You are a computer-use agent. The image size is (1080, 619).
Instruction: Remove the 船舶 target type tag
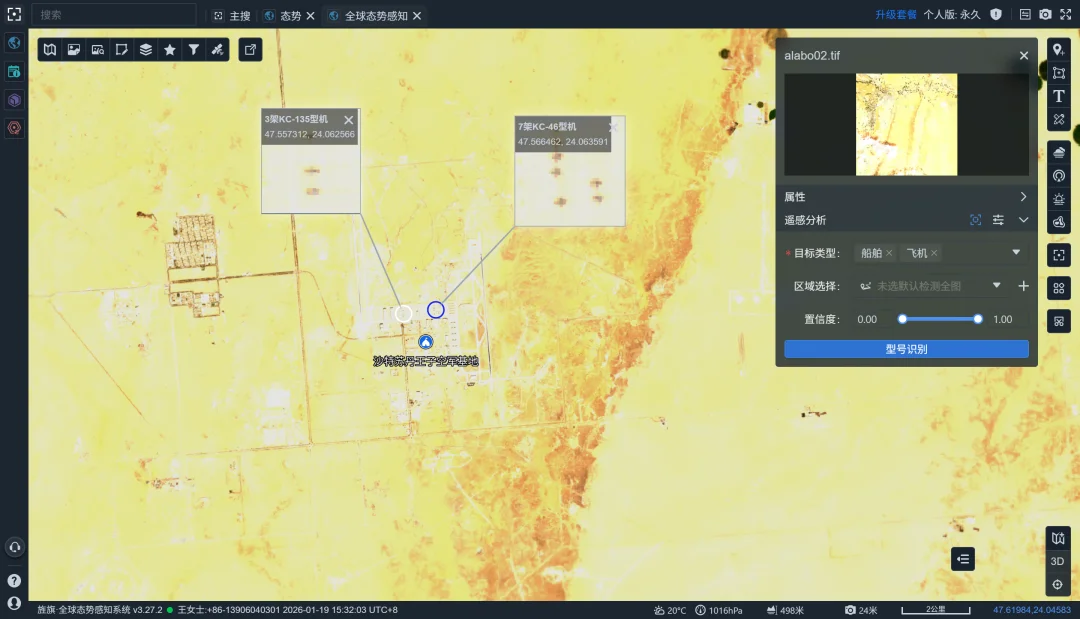pos(889,253)
